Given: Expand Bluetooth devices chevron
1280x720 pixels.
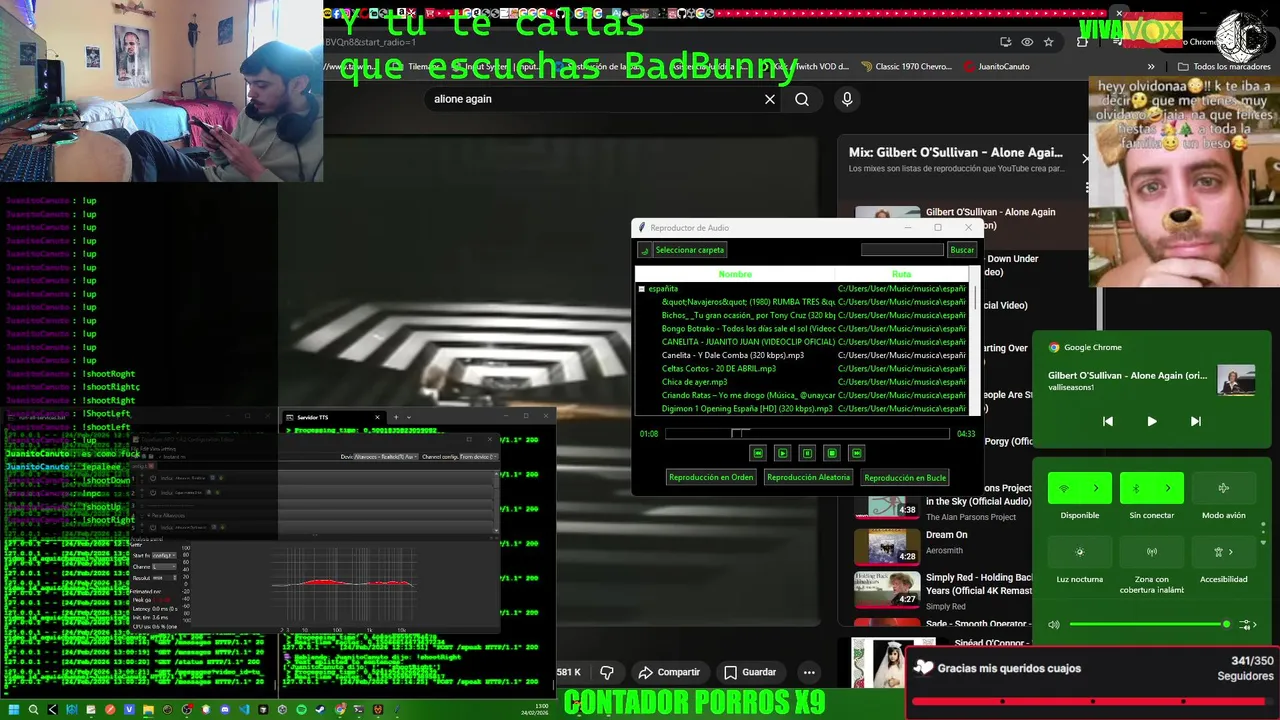Looking at the screenshot, I should (x=1168, y=488).
